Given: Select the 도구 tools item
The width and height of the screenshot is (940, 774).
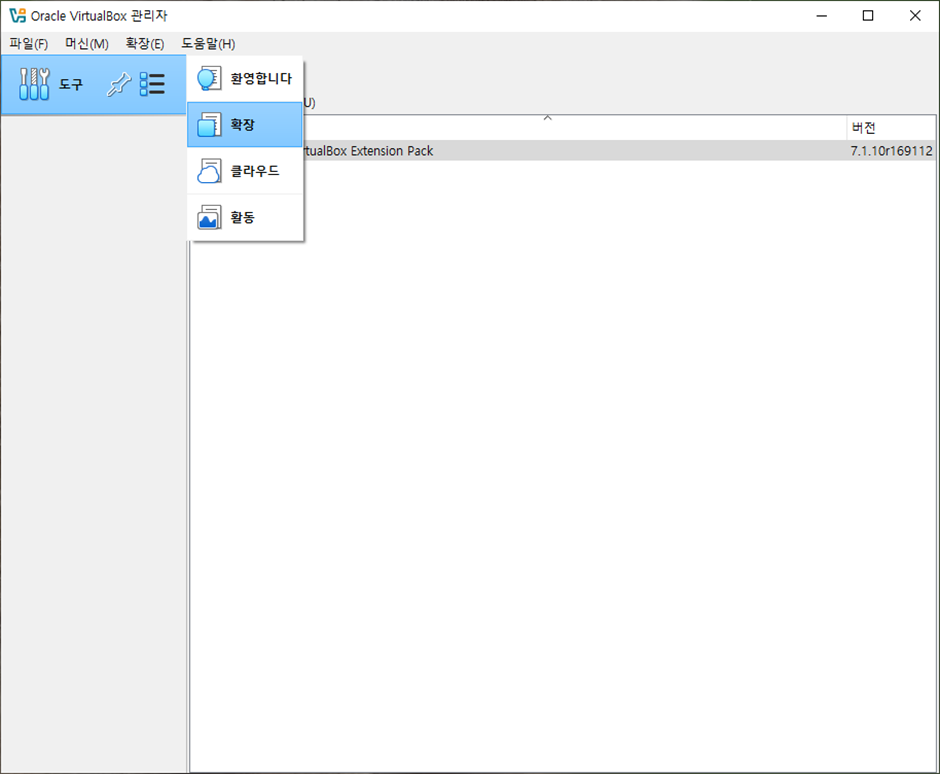Looking at the screenshot, I should tap(93, 85).
